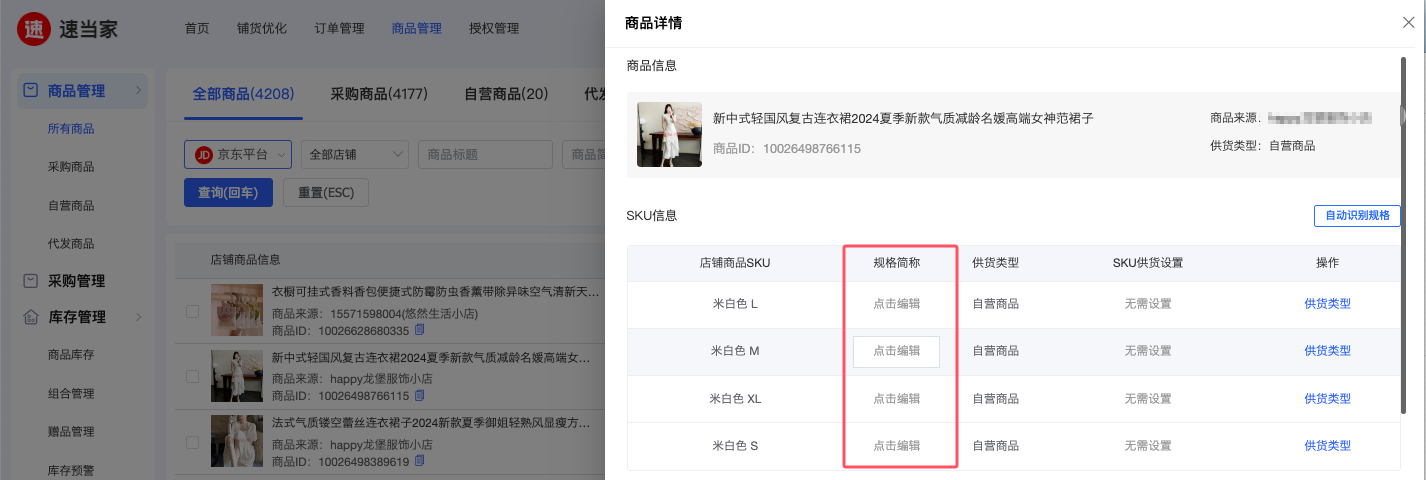The height and width of the screenshot is (480, 1426).
Task: Open 订单管理 top navigation item
Action: [339, 28]
